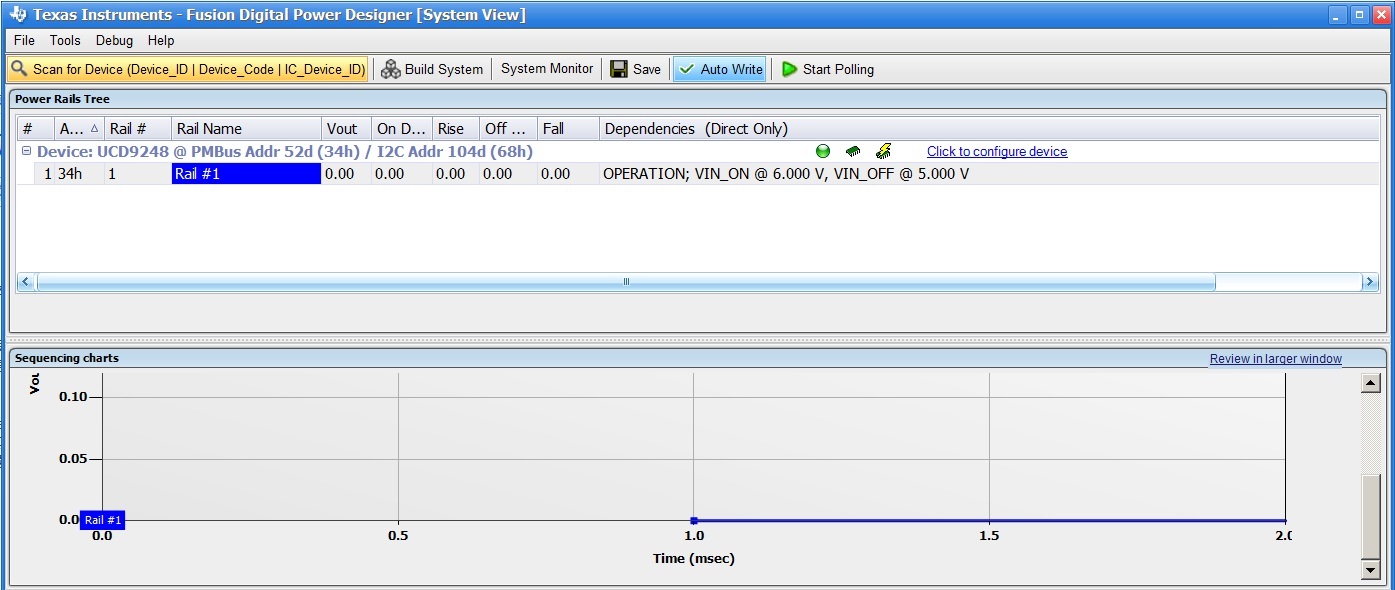Click the rails tree horizontal scrollbar thumb
The height and width of the screenshot is (590, 1395).
pos(626,282)
